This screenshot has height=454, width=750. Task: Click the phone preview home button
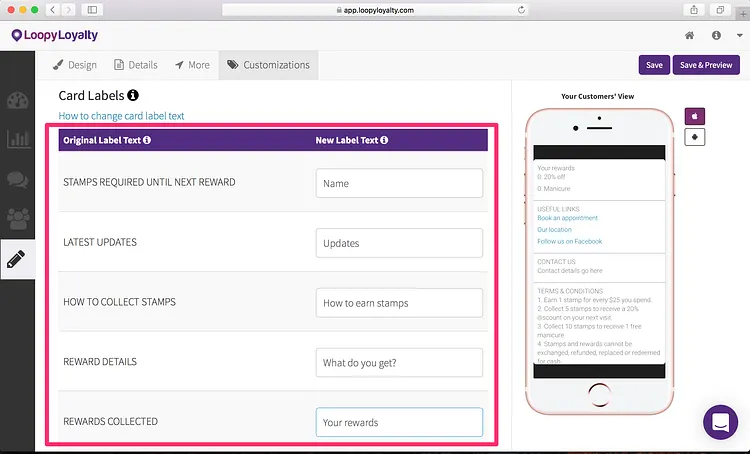(599, 395)
